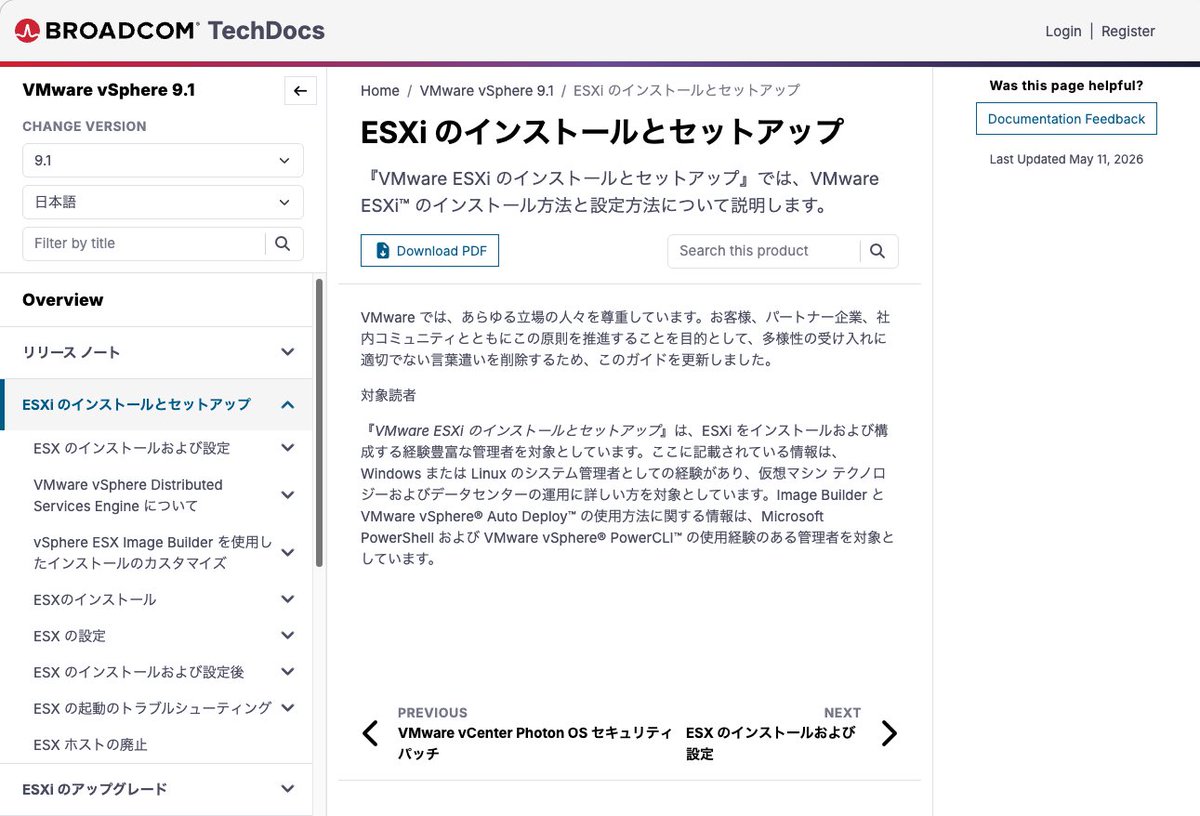
Task: Click the Broadcom TechDocs logo
Action: pos(170,30)
